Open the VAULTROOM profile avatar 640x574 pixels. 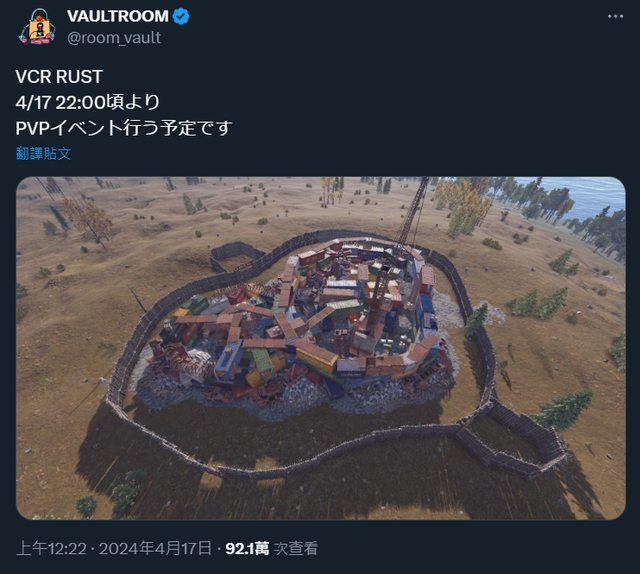(37, 27)
